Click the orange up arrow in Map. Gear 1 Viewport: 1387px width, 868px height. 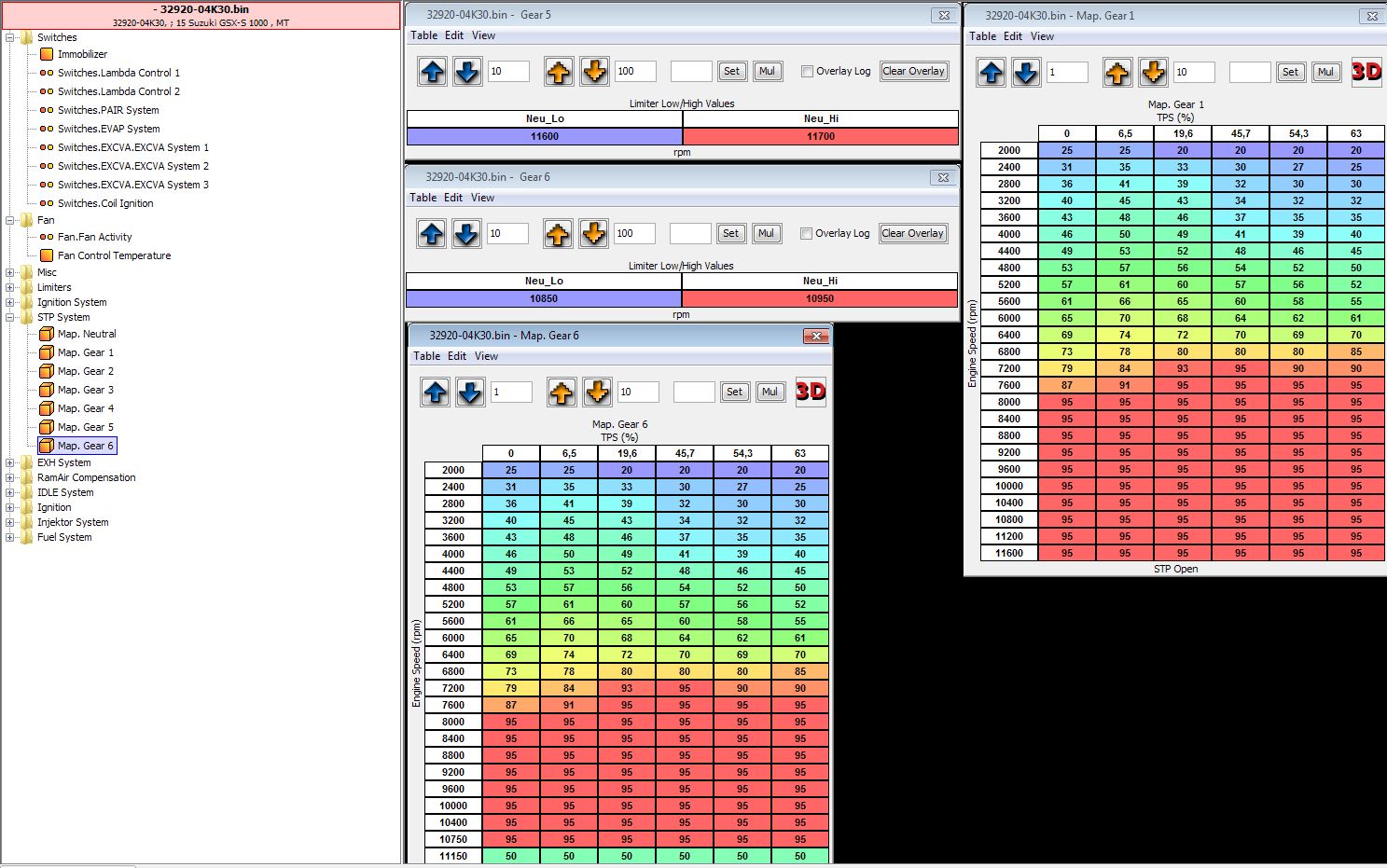[x=1117, y=72]
